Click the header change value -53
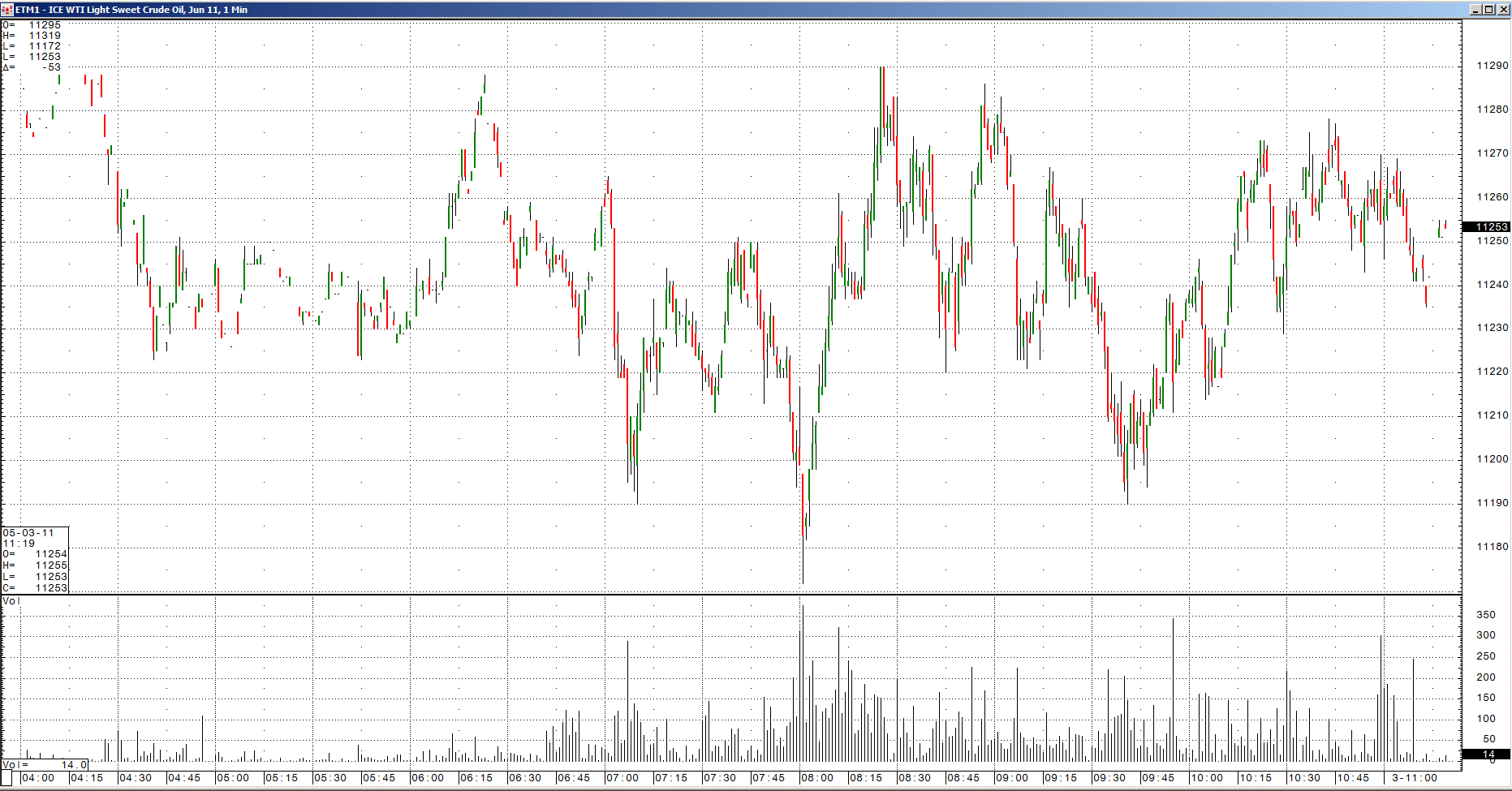 tap(51, 67)
